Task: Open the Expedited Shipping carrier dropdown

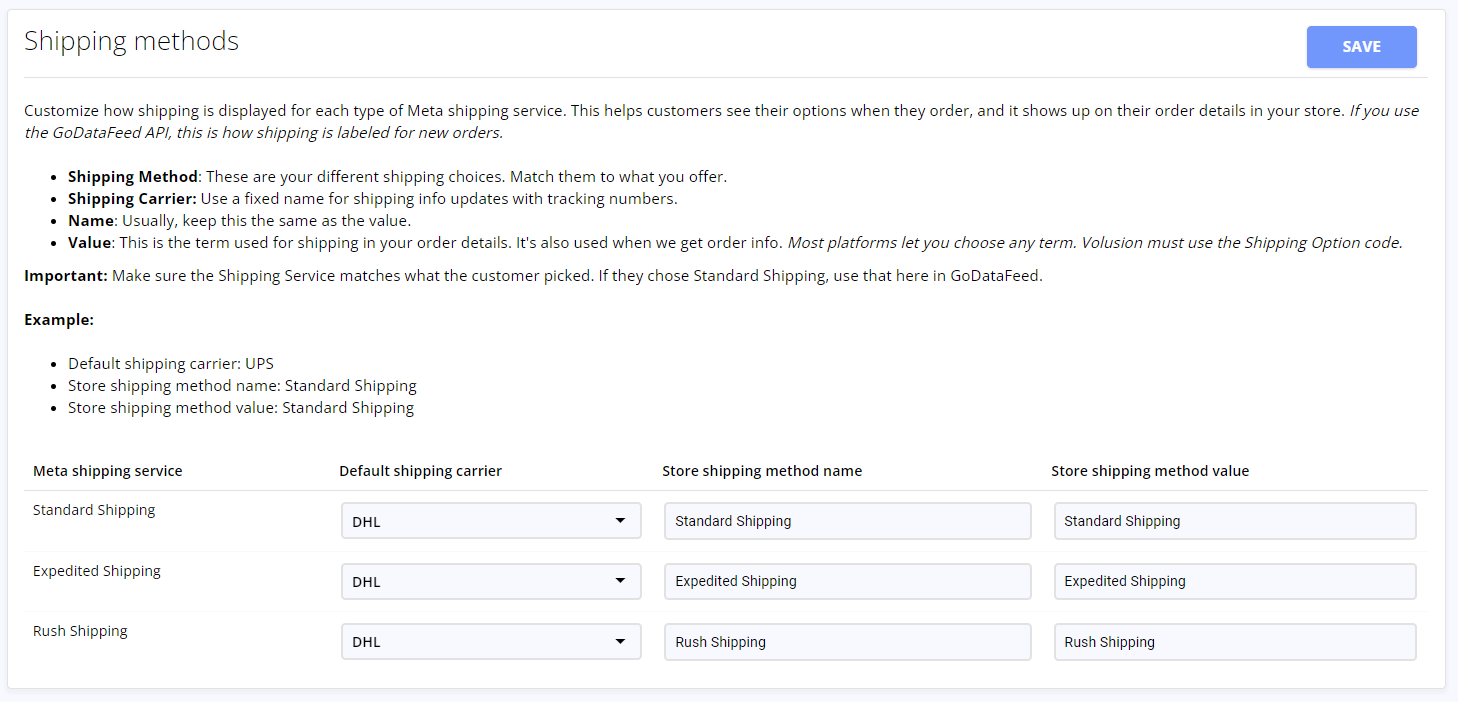Action: (x=491, y=582)
